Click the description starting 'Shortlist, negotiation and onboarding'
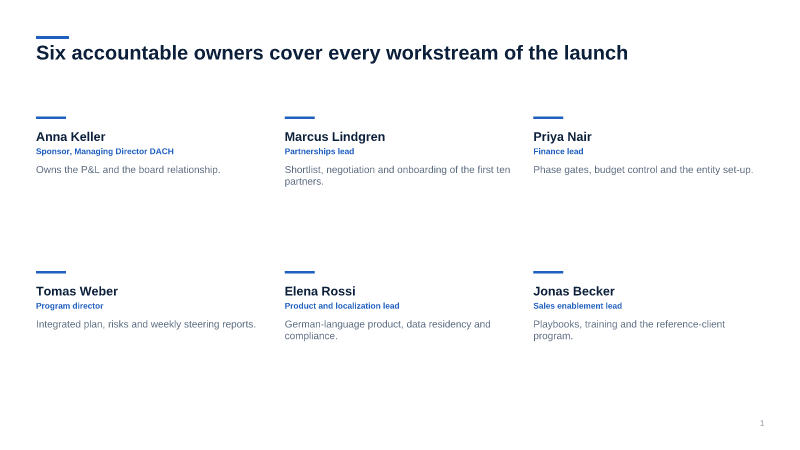The height and width of the screenshot is (450, 800). tap(397, 176)
